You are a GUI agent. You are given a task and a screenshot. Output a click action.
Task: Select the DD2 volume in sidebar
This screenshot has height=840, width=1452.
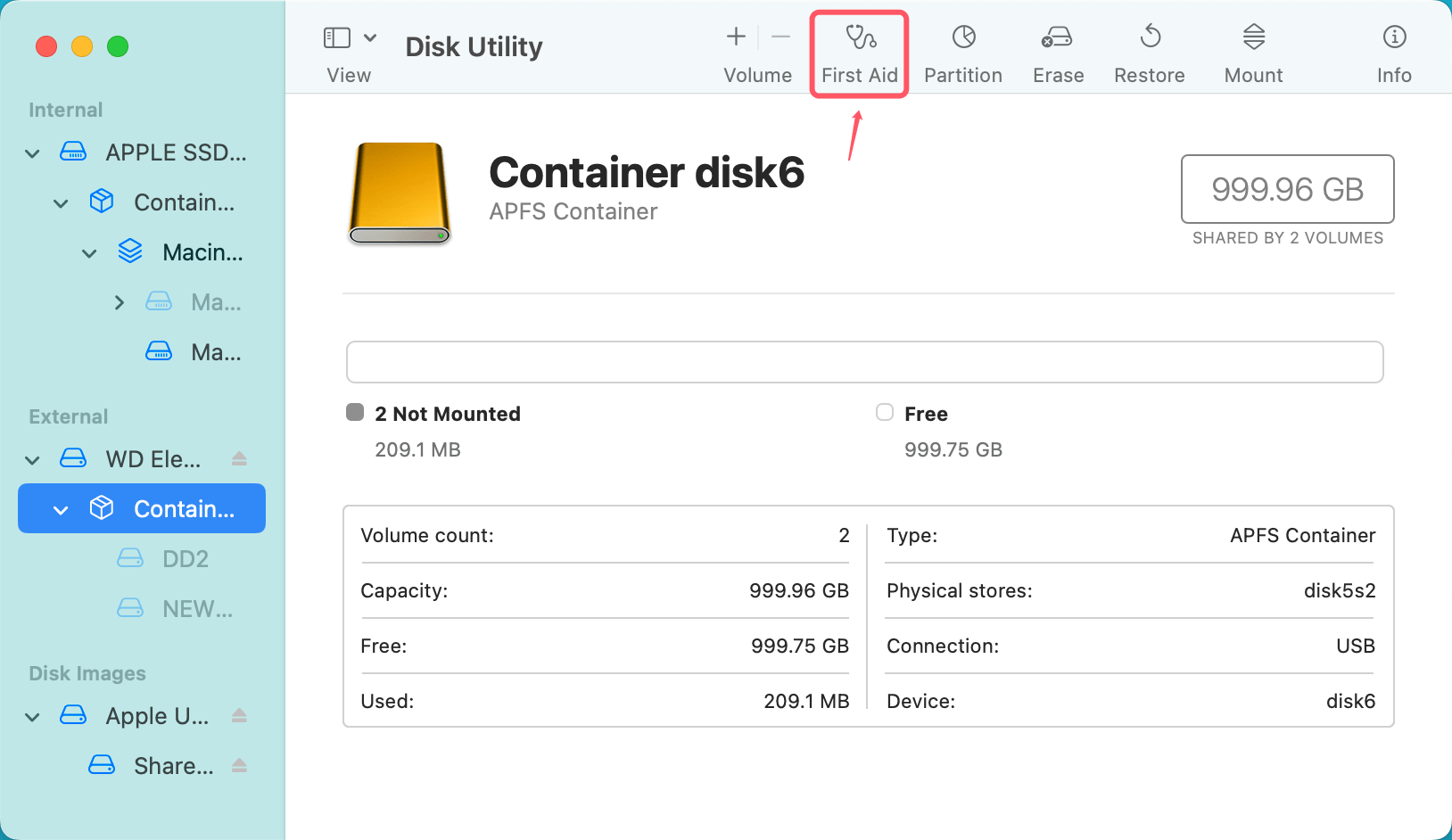185,558
